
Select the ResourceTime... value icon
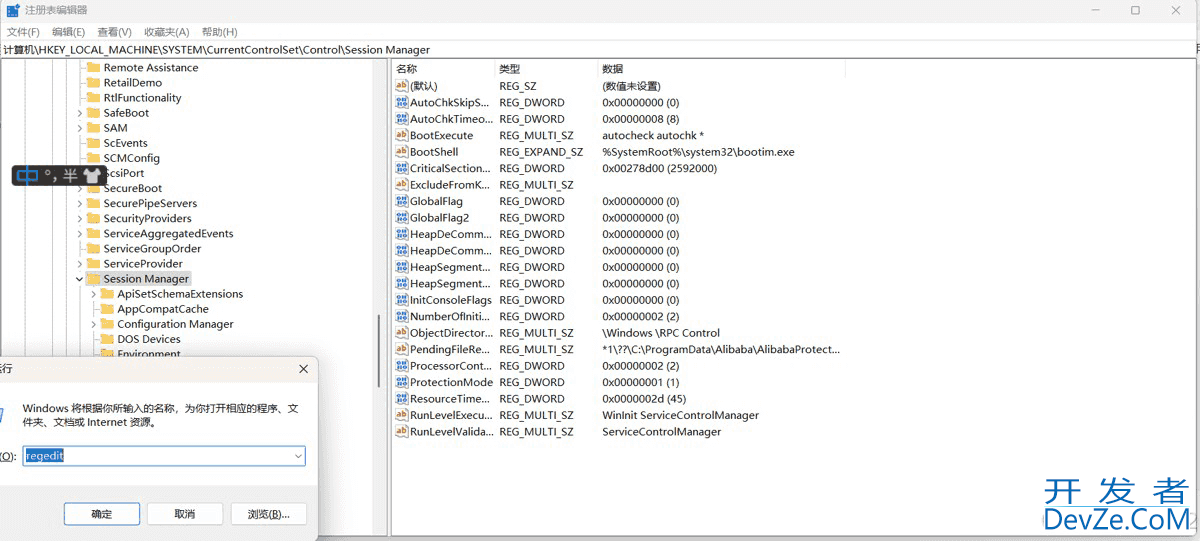tap(402, 399)
